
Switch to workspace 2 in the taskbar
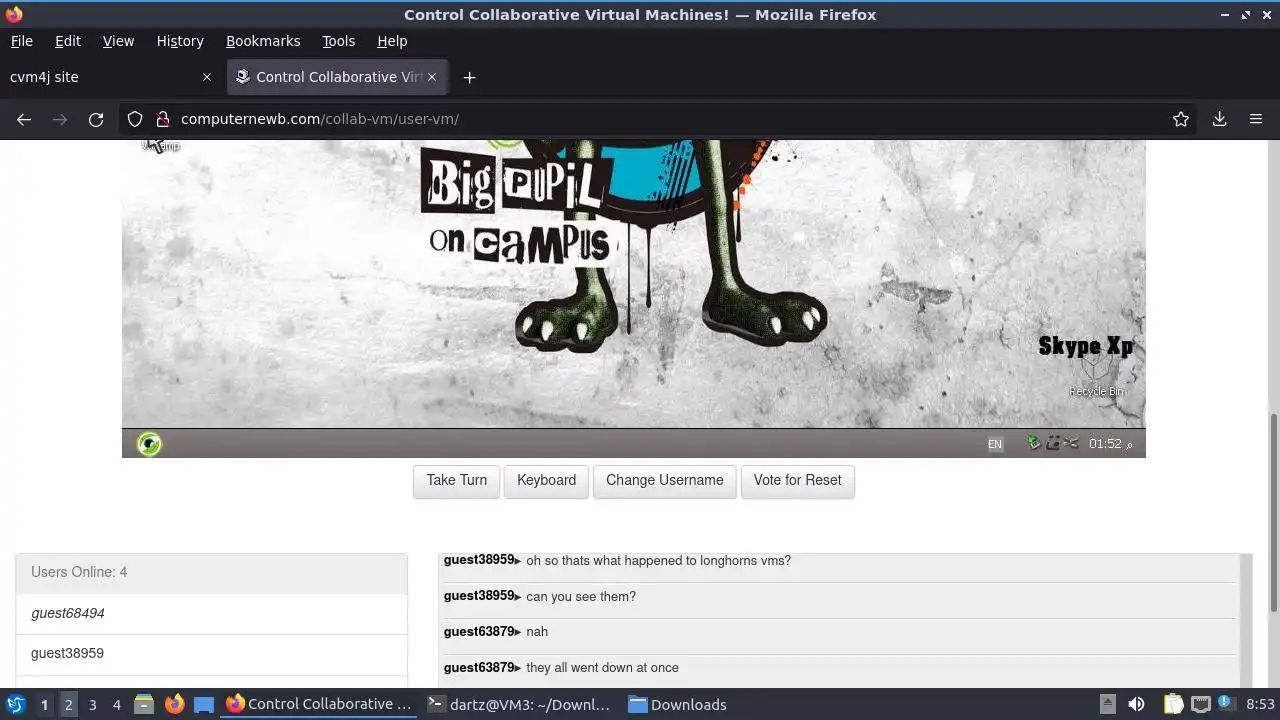tap(68, 705)
